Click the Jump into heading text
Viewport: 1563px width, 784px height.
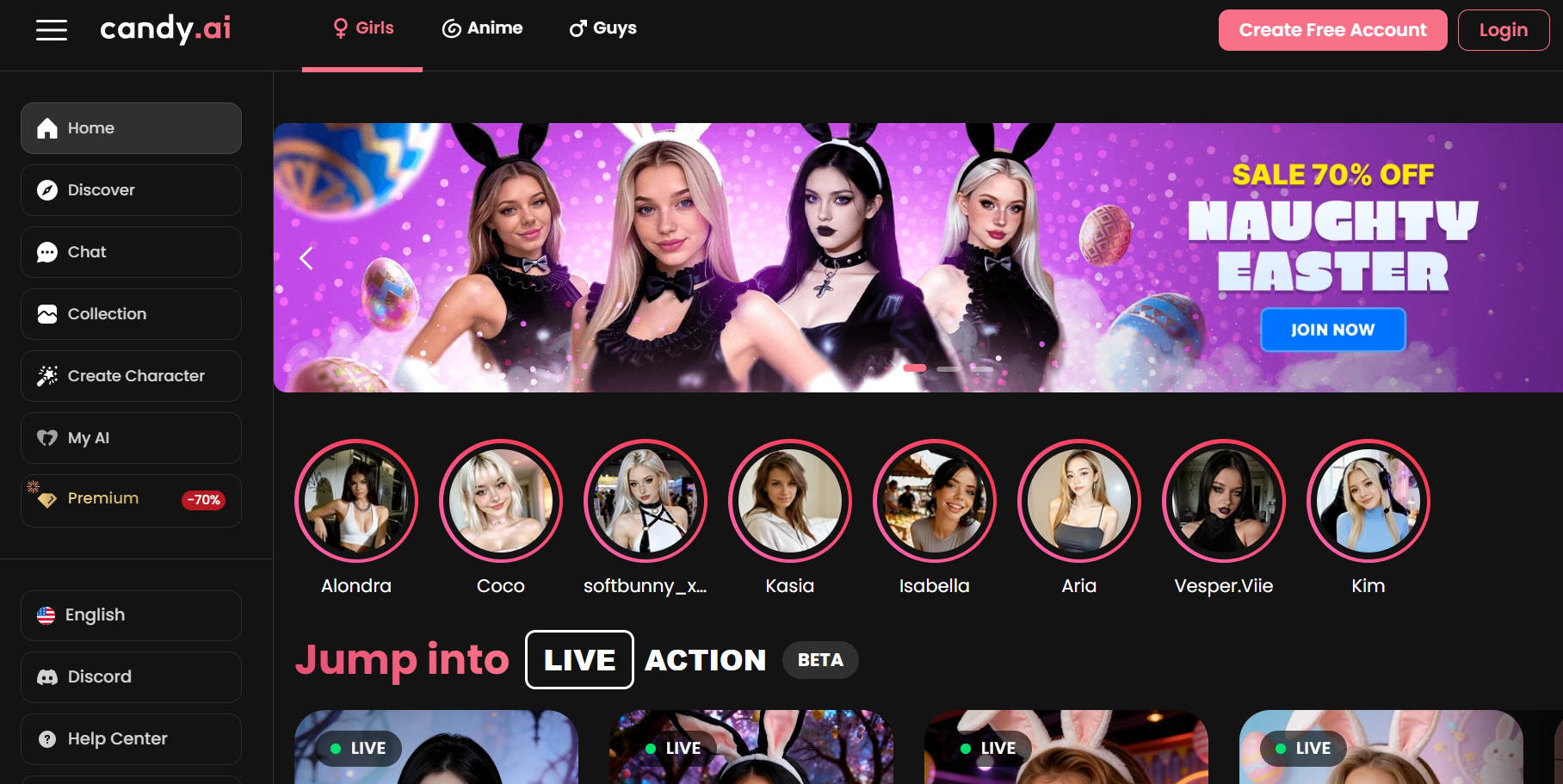click(402, 660)
